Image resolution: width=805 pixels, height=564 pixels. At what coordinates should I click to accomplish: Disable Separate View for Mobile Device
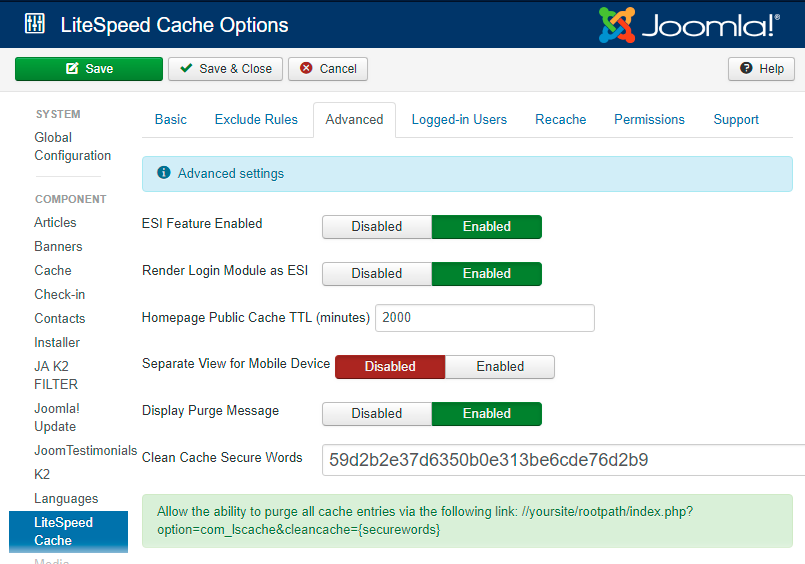390,367
